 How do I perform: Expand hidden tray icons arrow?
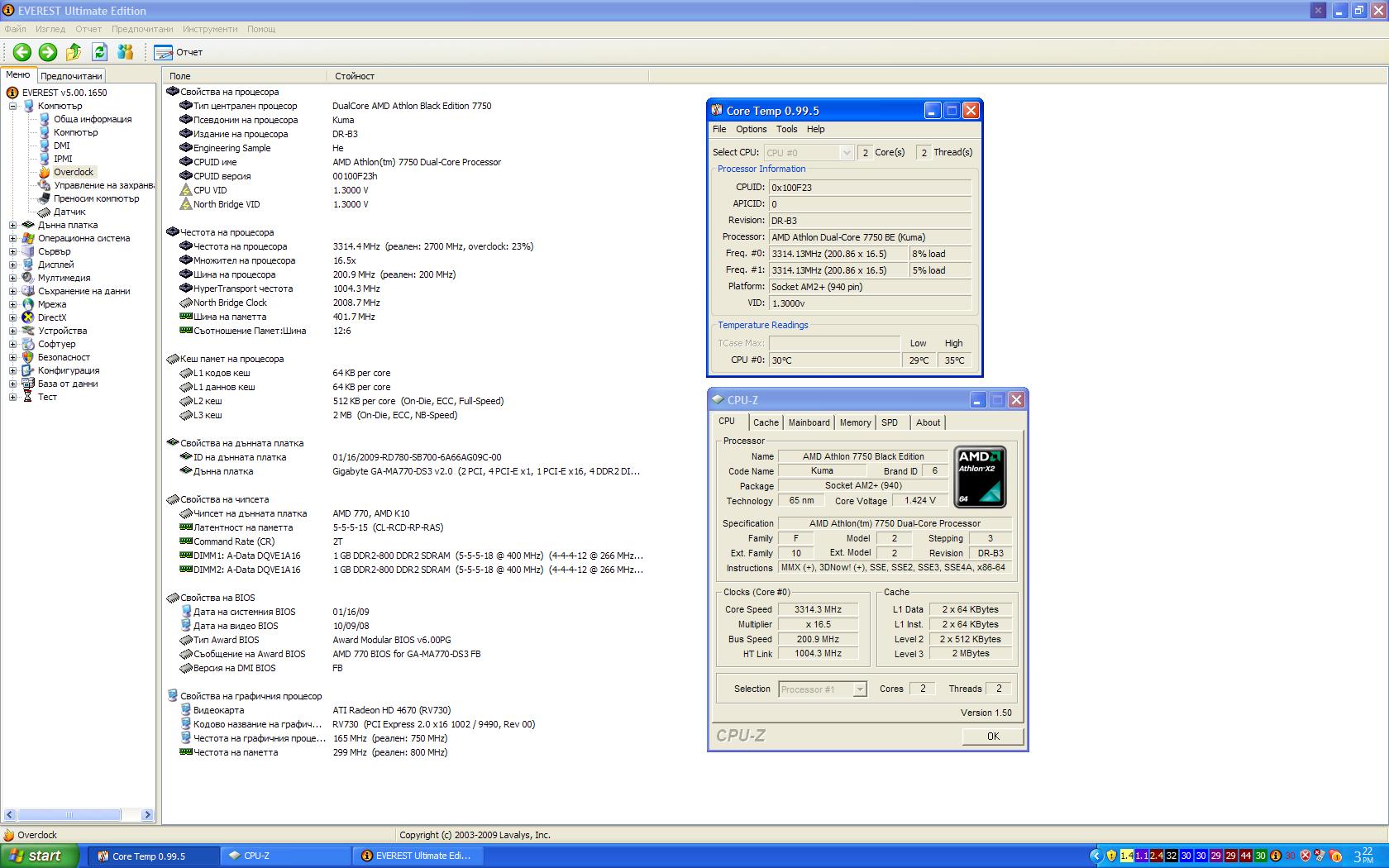point(1096,856)
